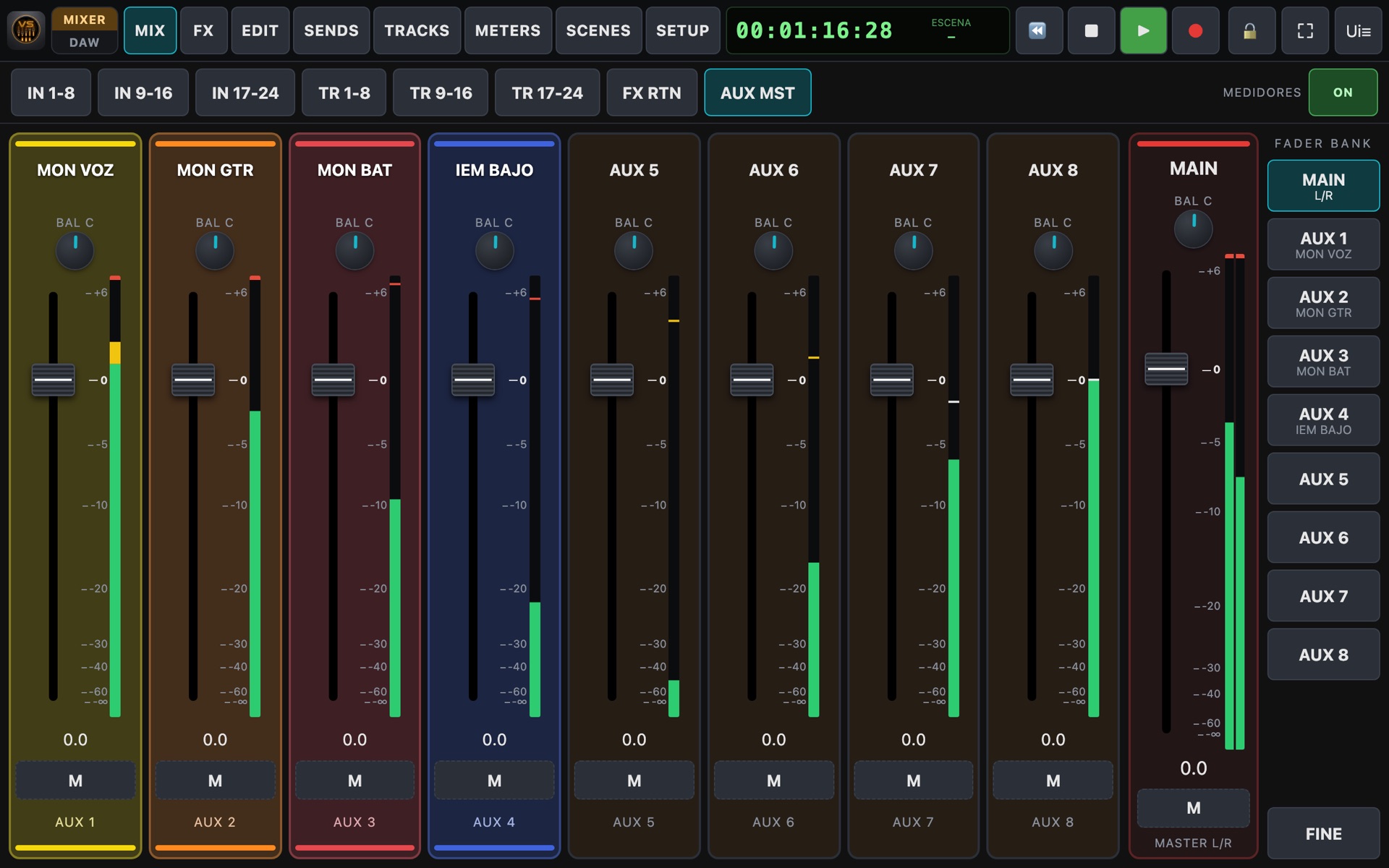Open the SENDS tab
The width and height of the screenshot is (1389, 868).
point(331,30)
